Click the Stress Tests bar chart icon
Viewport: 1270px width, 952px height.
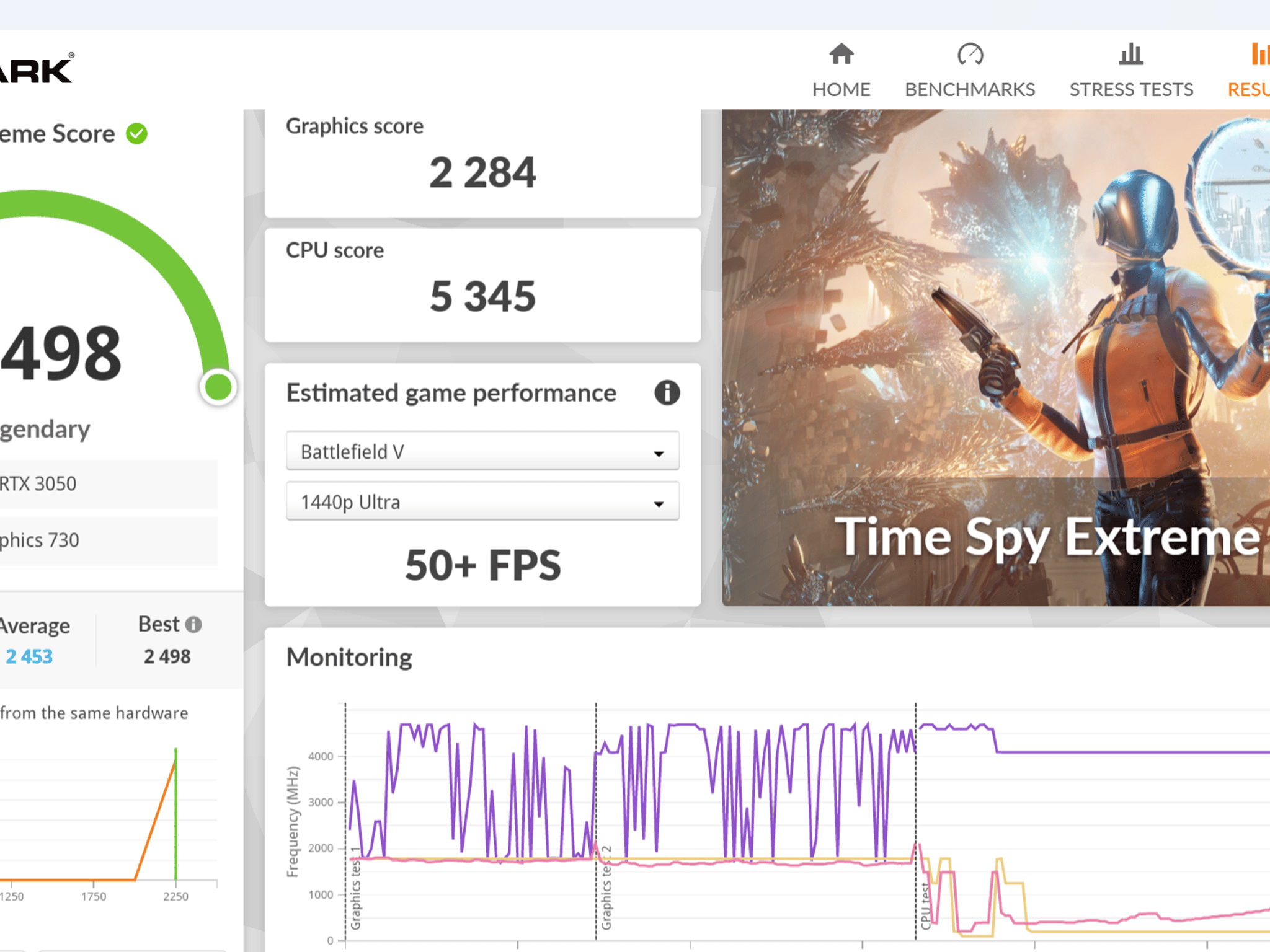tap(1131, 54)
